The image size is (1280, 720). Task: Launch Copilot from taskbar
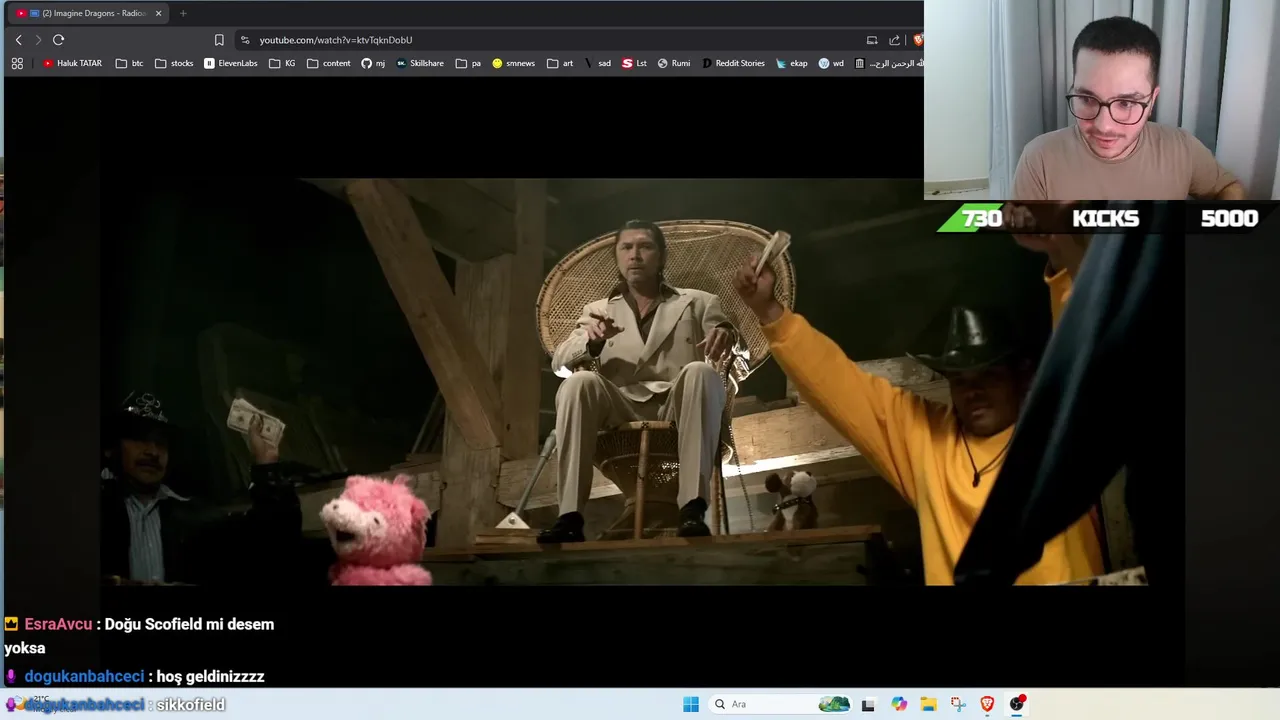pos(899,704)
